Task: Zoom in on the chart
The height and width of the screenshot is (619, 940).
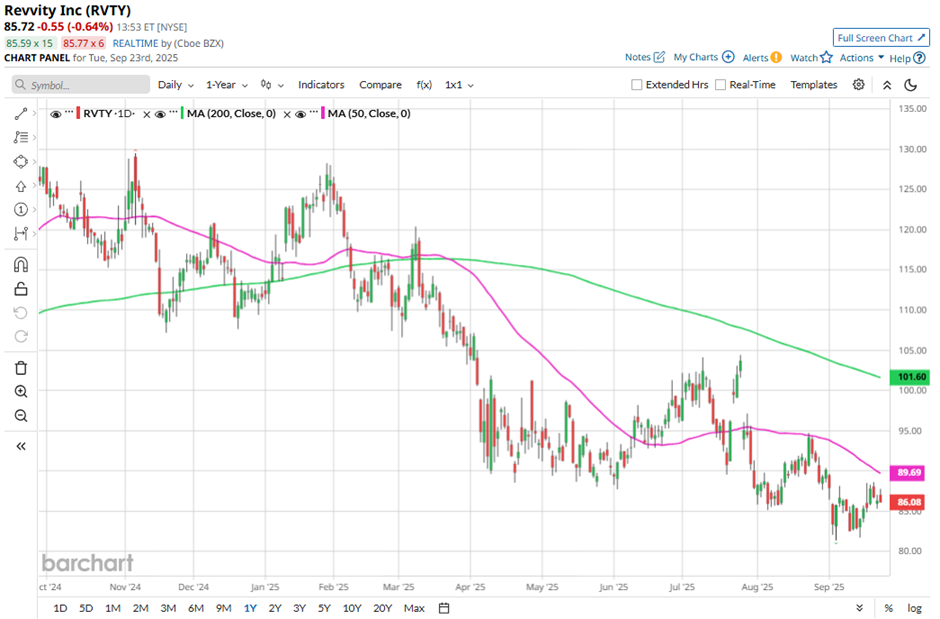Action: click(21, 391)
